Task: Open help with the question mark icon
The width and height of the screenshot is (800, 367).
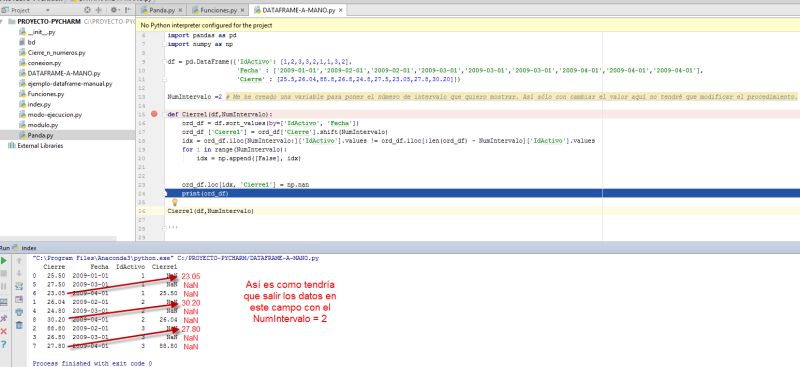Action: pos(4,345)
